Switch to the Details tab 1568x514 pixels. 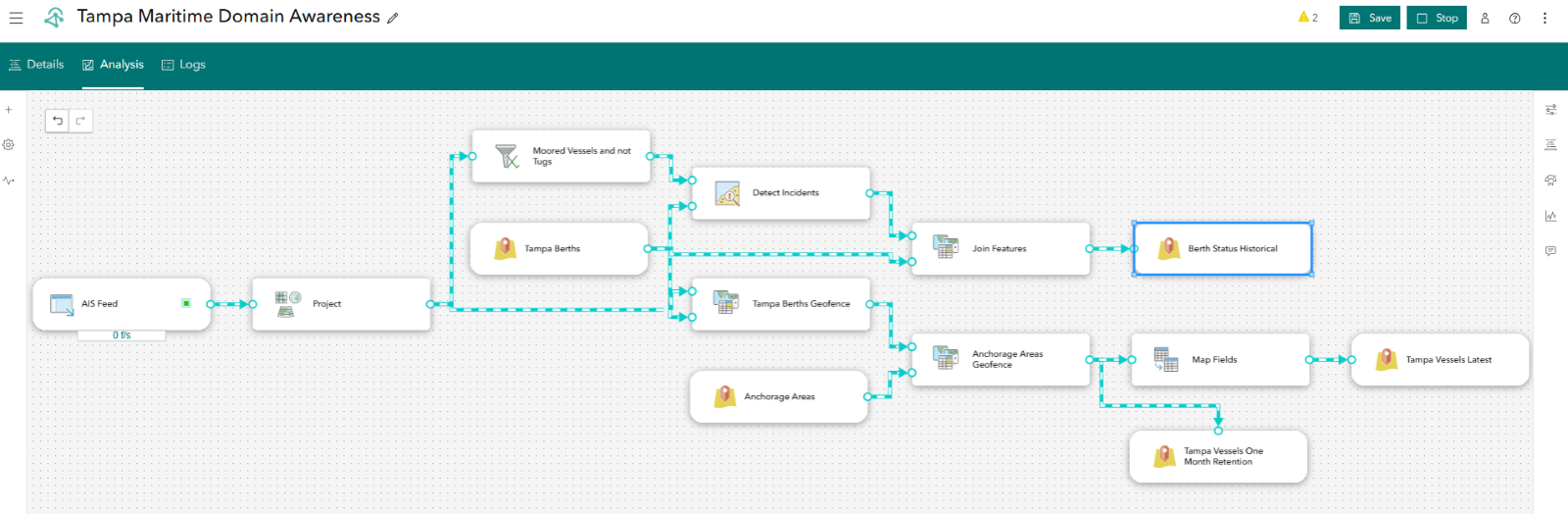click(36, 65)
